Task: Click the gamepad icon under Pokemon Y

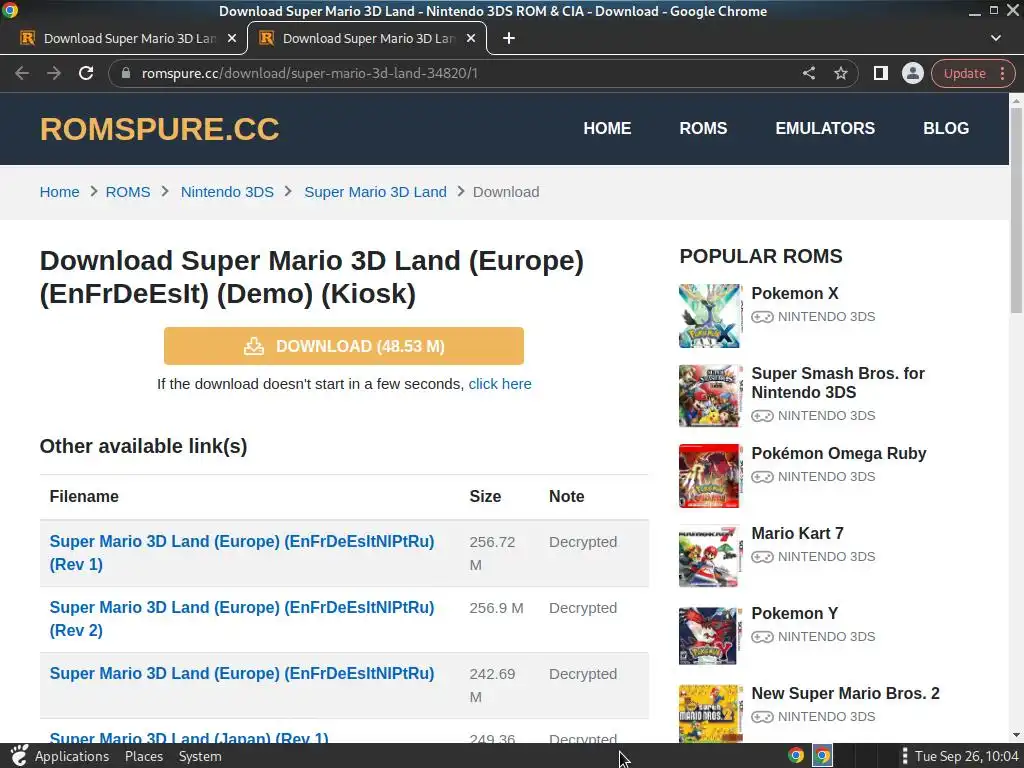Action: 762,637
